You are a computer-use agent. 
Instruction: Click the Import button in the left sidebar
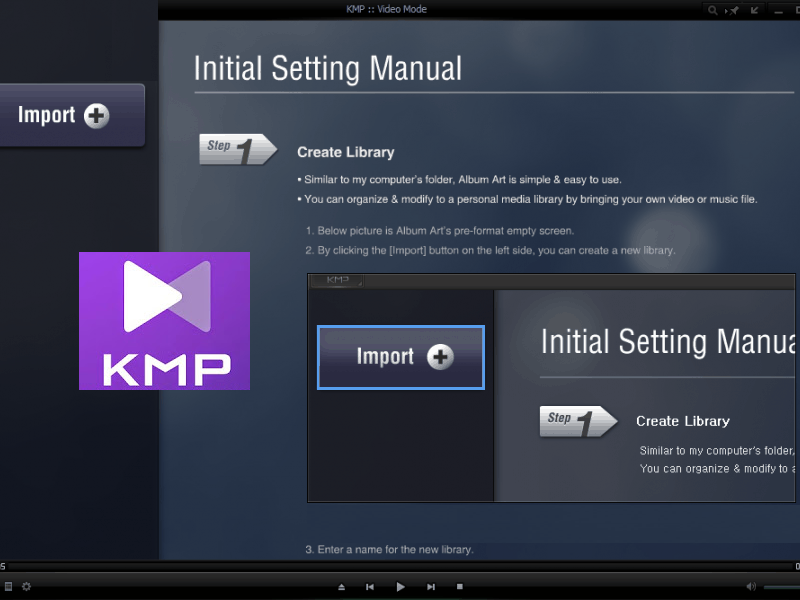[x=71, y=115]
